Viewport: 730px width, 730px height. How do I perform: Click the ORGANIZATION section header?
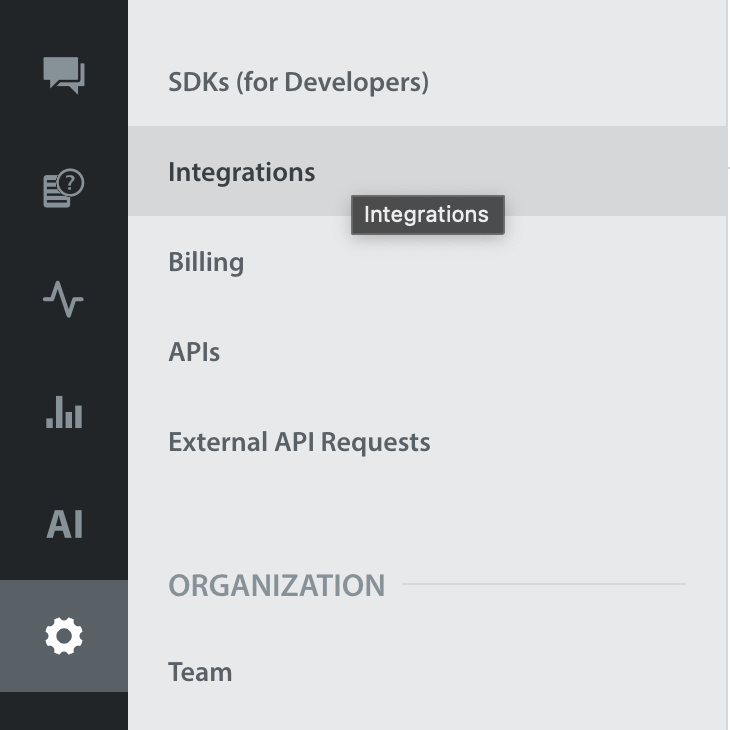[276, 585]
